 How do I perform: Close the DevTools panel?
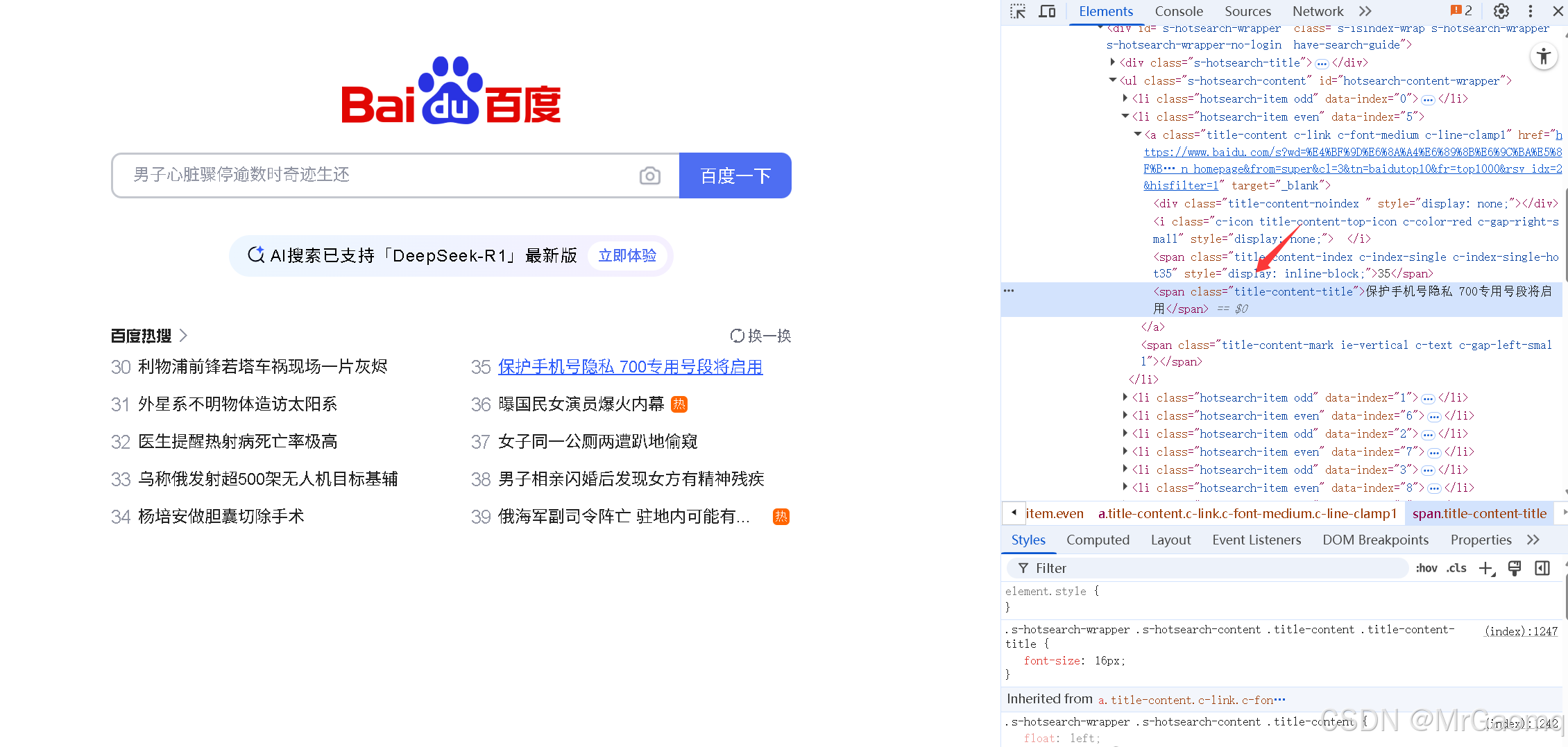[1558, 11]
